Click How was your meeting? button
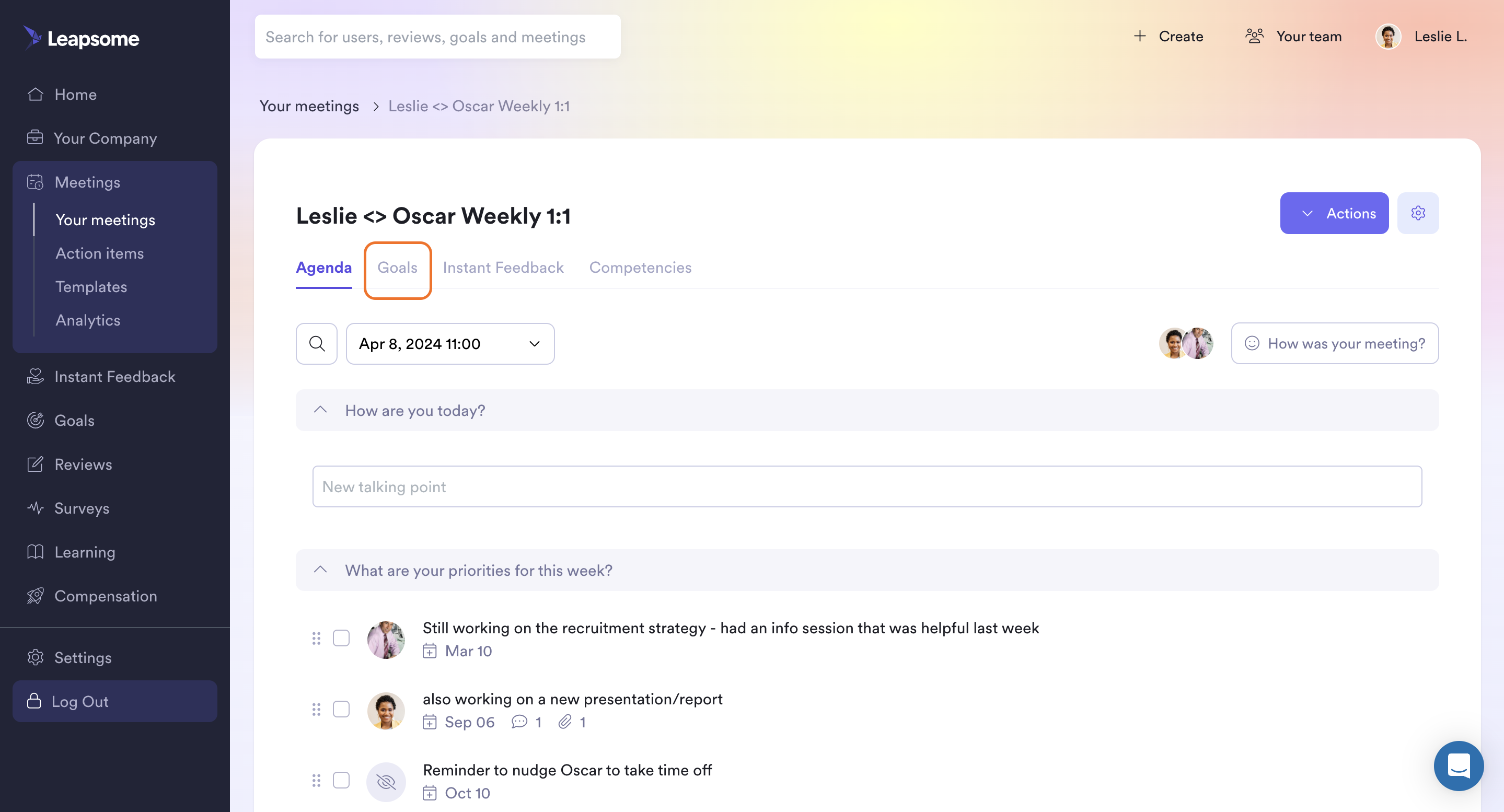1504x812 pixels. pos(1334,343)
